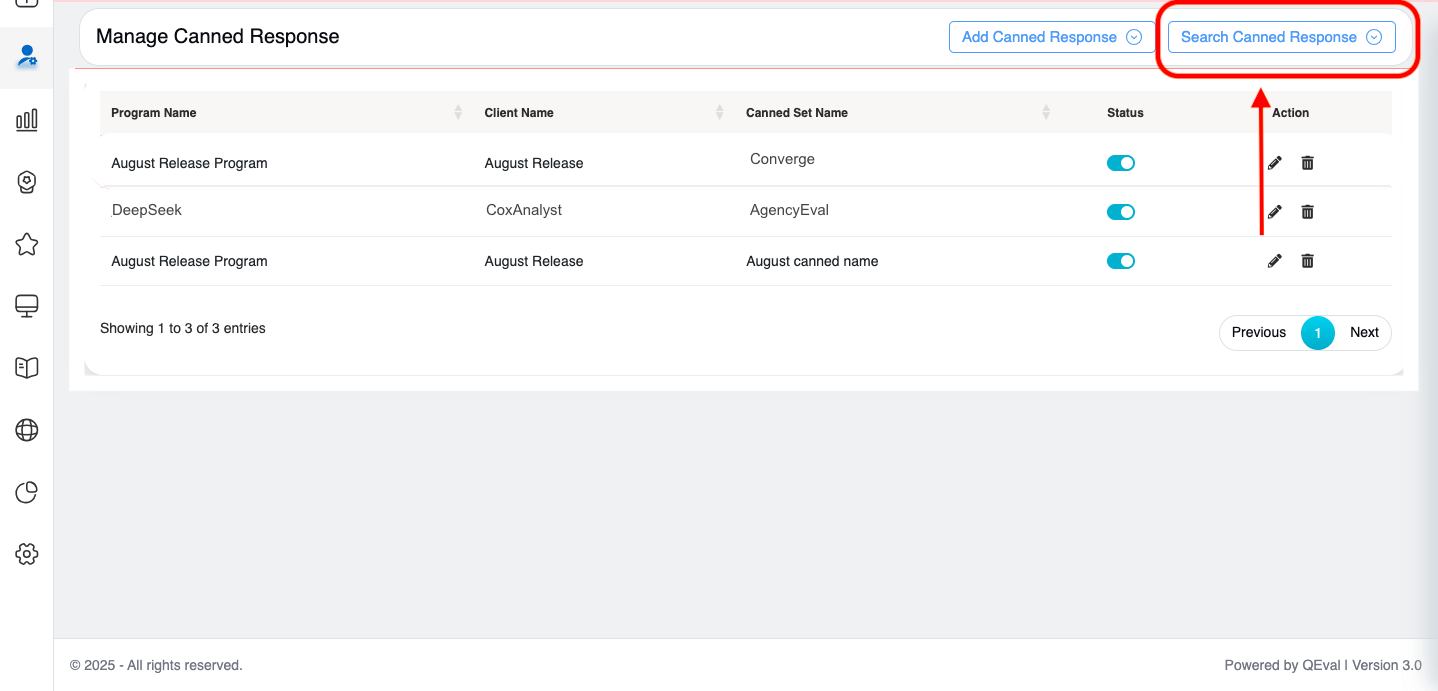Expand the Add Canned Response panel
This screenshot has height=691, width=1438.
pos(1051,37)
